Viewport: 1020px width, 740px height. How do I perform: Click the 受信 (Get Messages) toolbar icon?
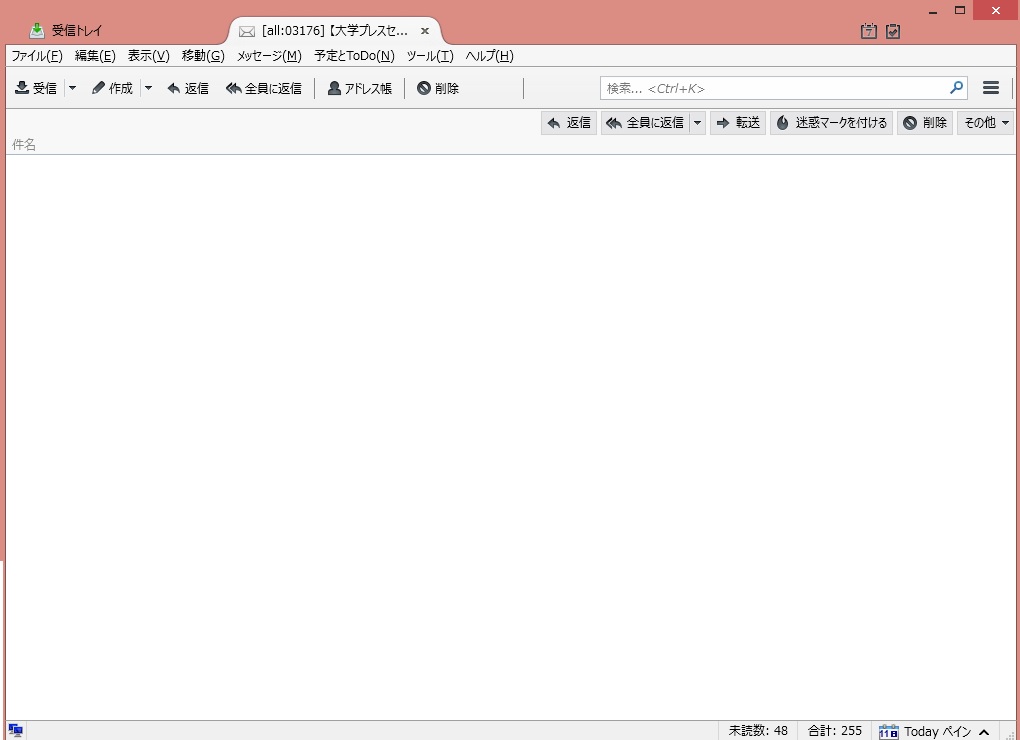point(22,88)
